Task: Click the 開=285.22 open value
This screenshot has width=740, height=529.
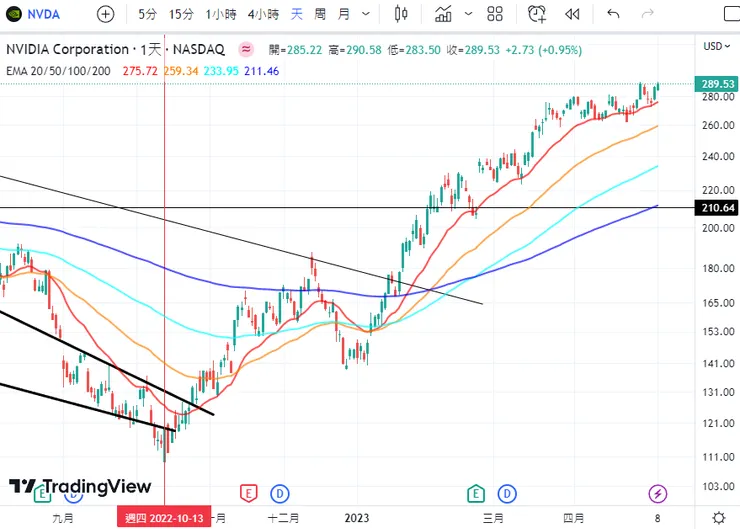Action: (x=295, y=50)
